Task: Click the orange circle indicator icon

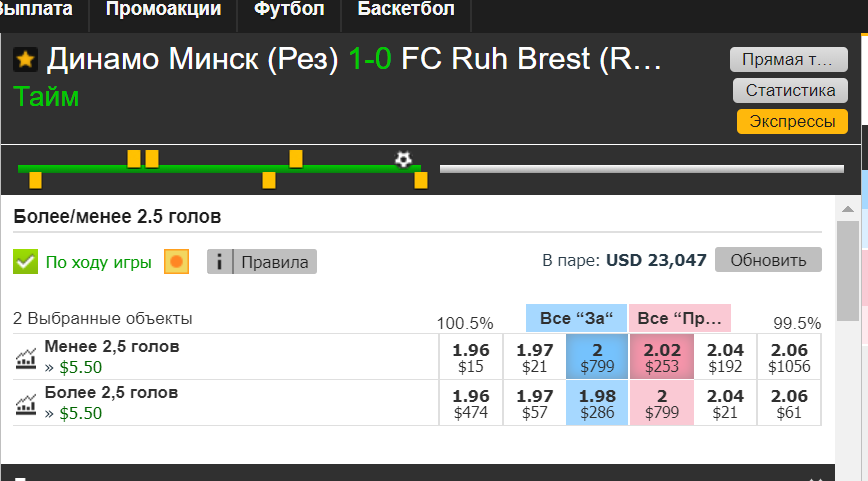Action: click(x=176, y=262)
